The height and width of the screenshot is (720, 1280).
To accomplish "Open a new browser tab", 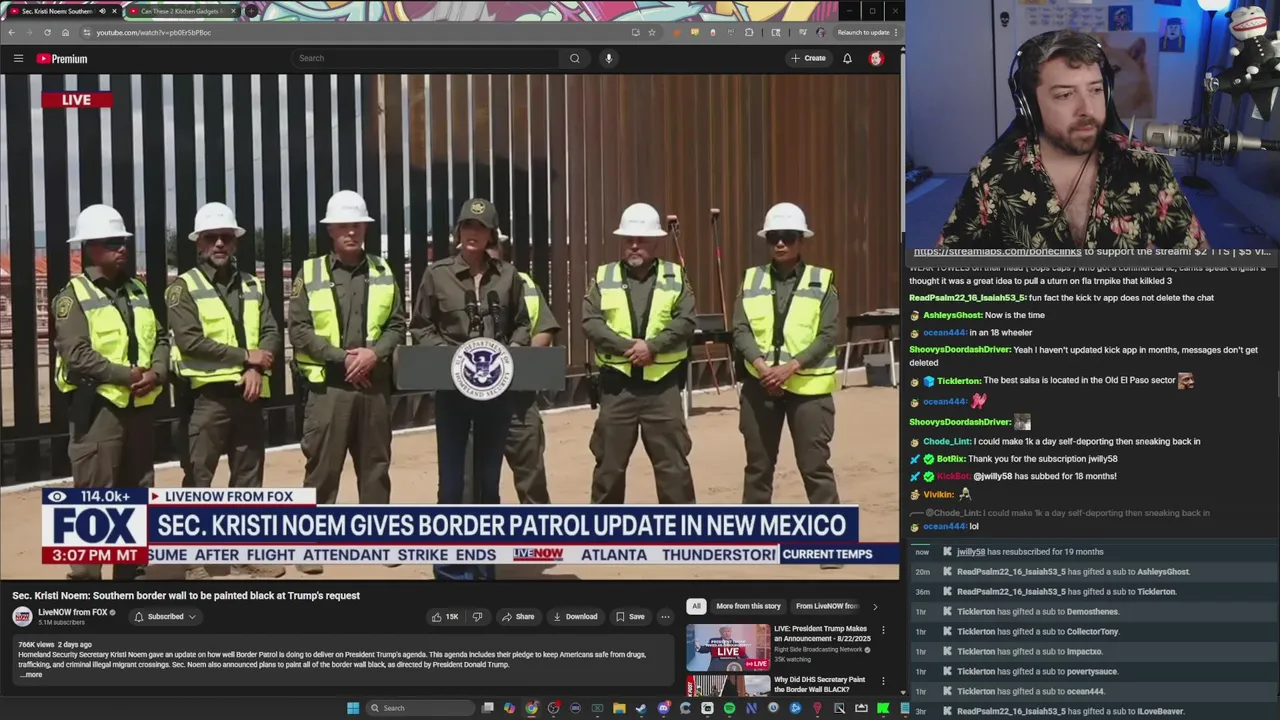I will coord(251,11).
